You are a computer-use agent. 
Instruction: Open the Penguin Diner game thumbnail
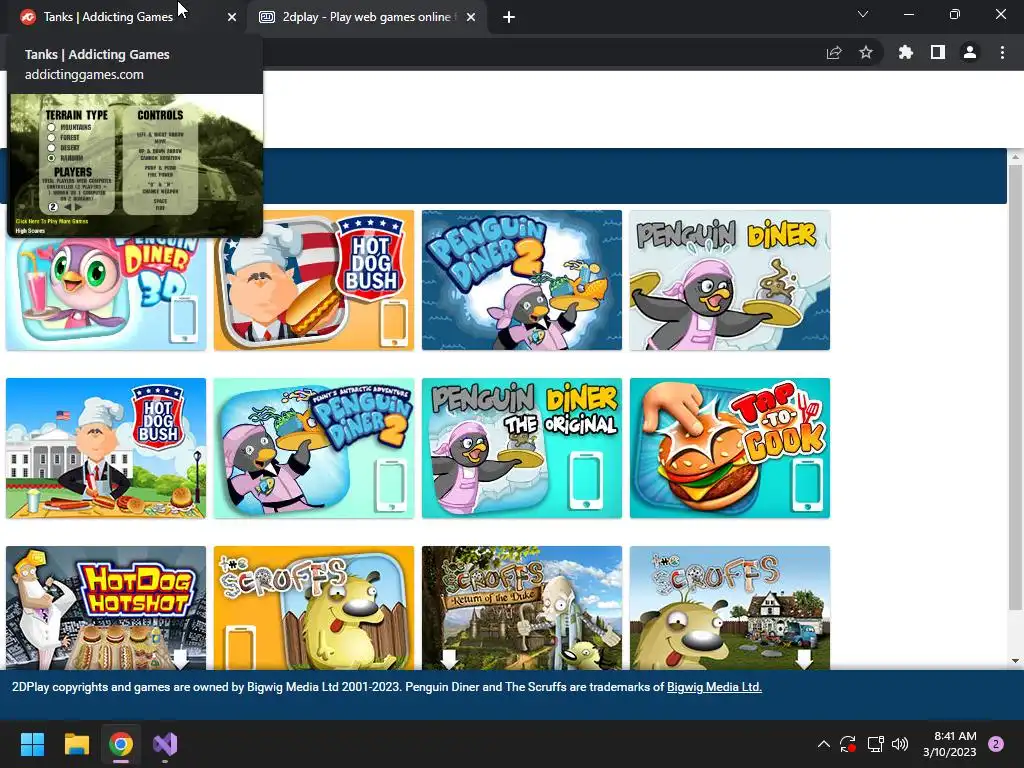[729, 280]
